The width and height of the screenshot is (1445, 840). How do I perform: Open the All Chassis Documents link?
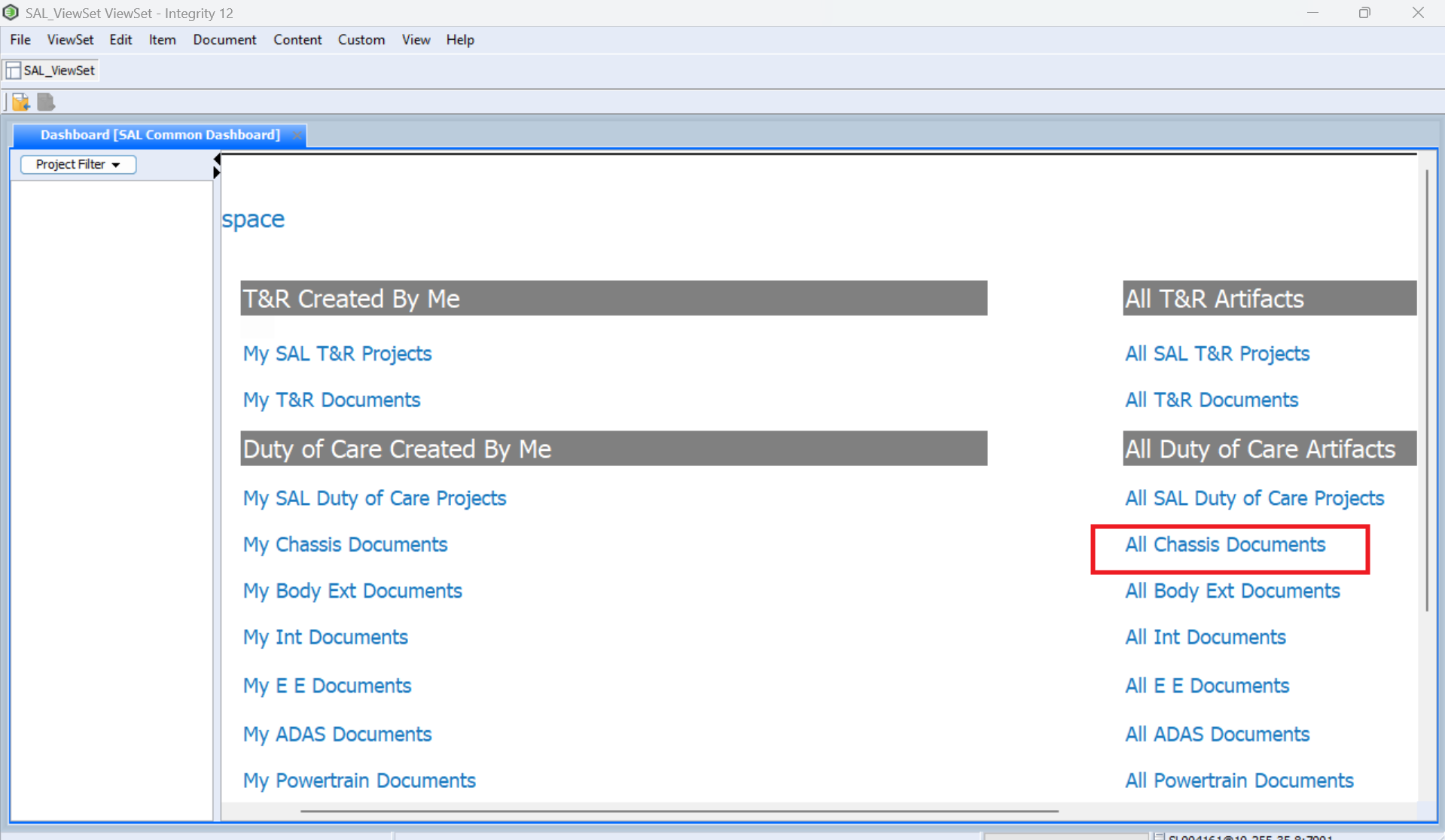(1224, 544)
